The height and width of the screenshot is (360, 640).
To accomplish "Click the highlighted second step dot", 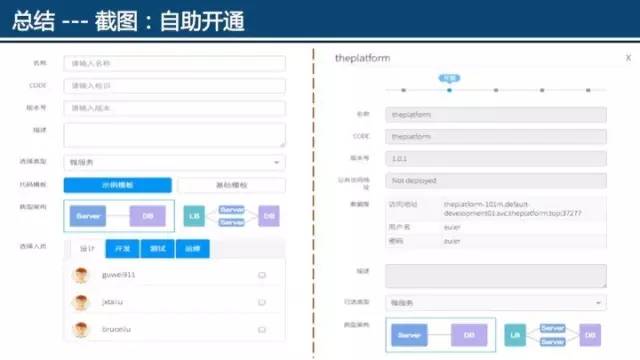I will pos(449,90).
